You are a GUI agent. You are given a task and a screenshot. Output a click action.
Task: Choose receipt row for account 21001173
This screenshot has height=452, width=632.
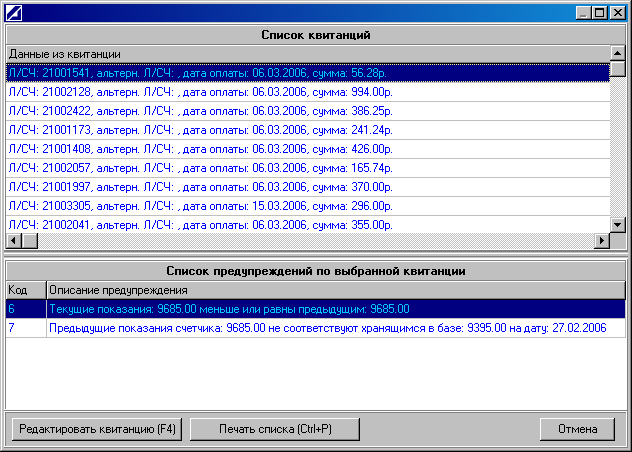click(200, 129)
